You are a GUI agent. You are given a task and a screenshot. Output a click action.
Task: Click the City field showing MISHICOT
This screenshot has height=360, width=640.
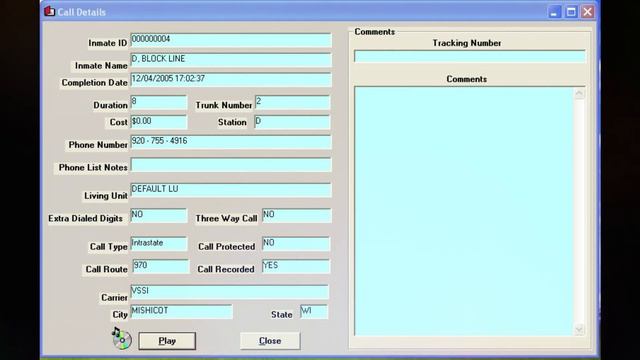[181, 311]
